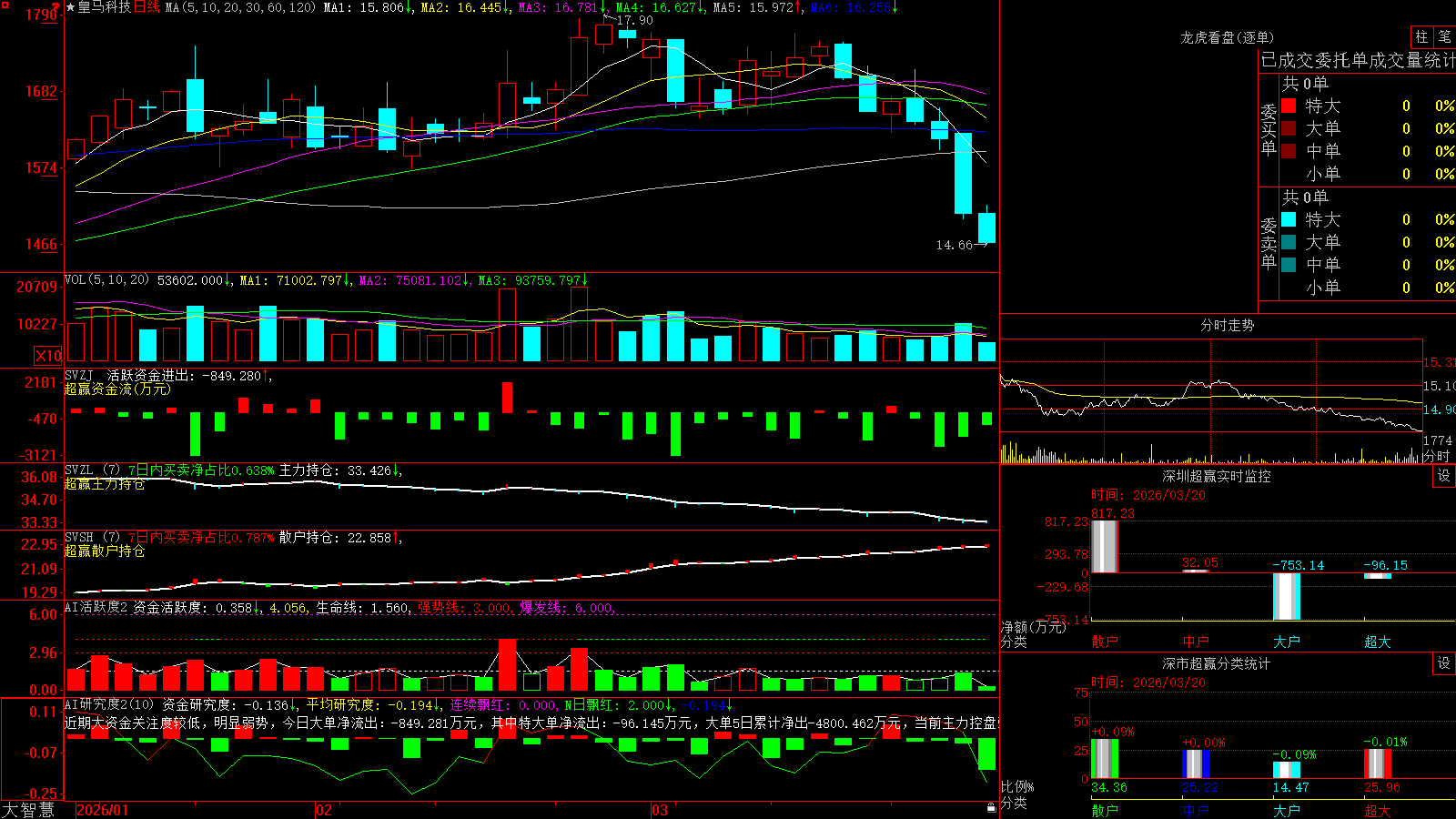Screen dimensions: 1456x819
Task: Click the 日线 period label
Action: coord(147,7)
